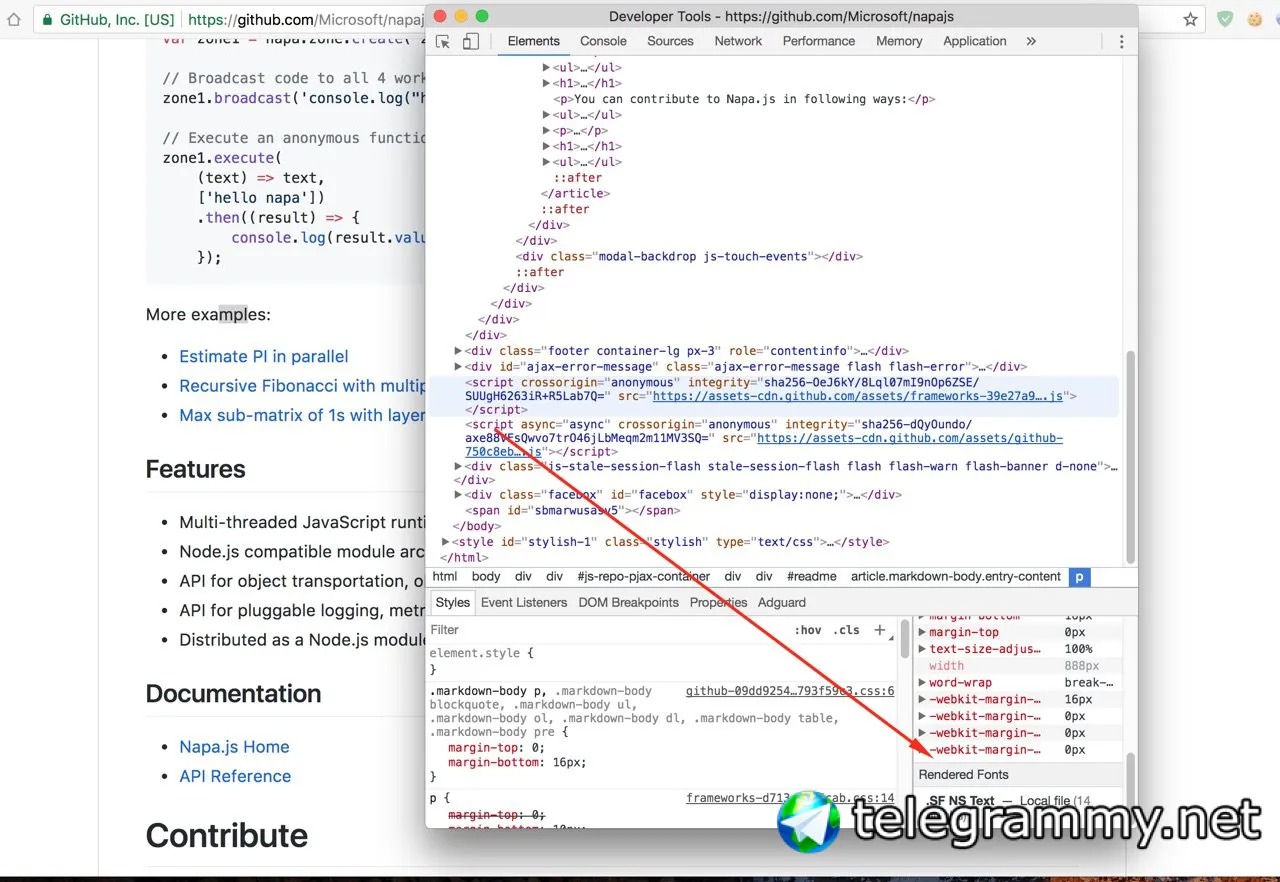
Task: Show more DevTools tabs via the chevron
Action: (x=1031, y=41)
